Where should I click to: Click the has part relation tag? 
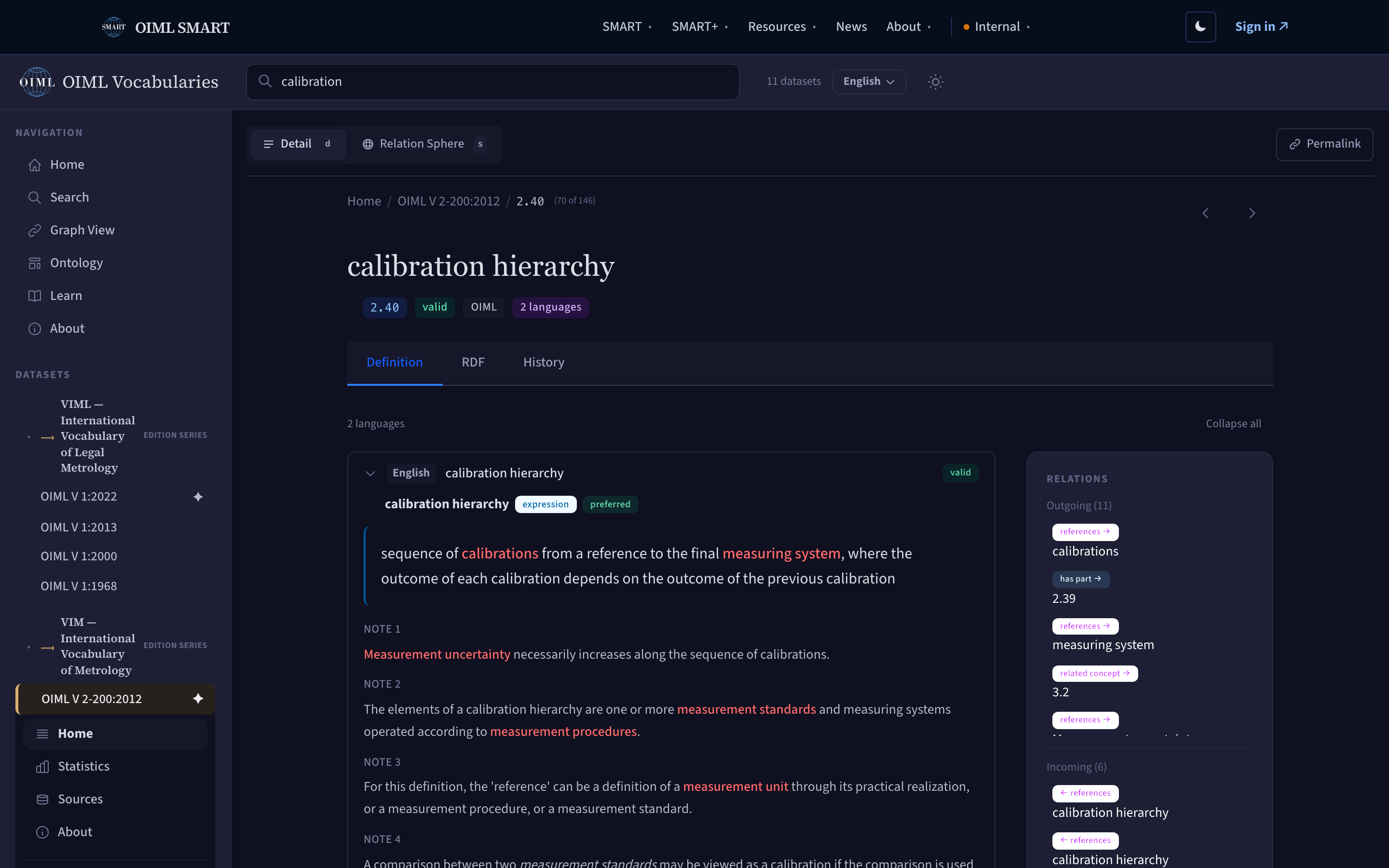(x=1081, y=579)
